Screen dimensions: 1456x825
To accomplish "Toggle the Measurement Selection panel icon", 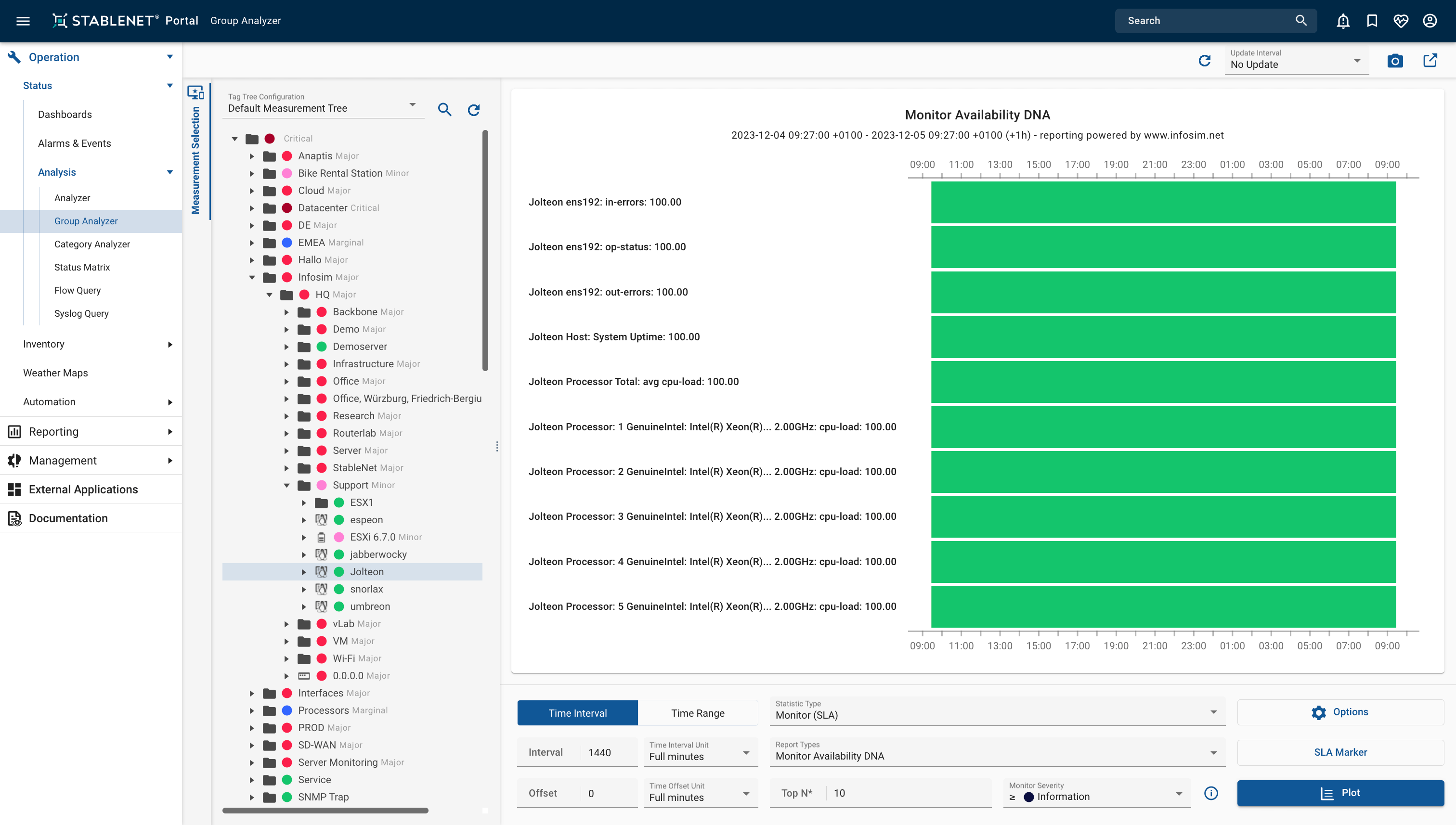I will point(195,92).
